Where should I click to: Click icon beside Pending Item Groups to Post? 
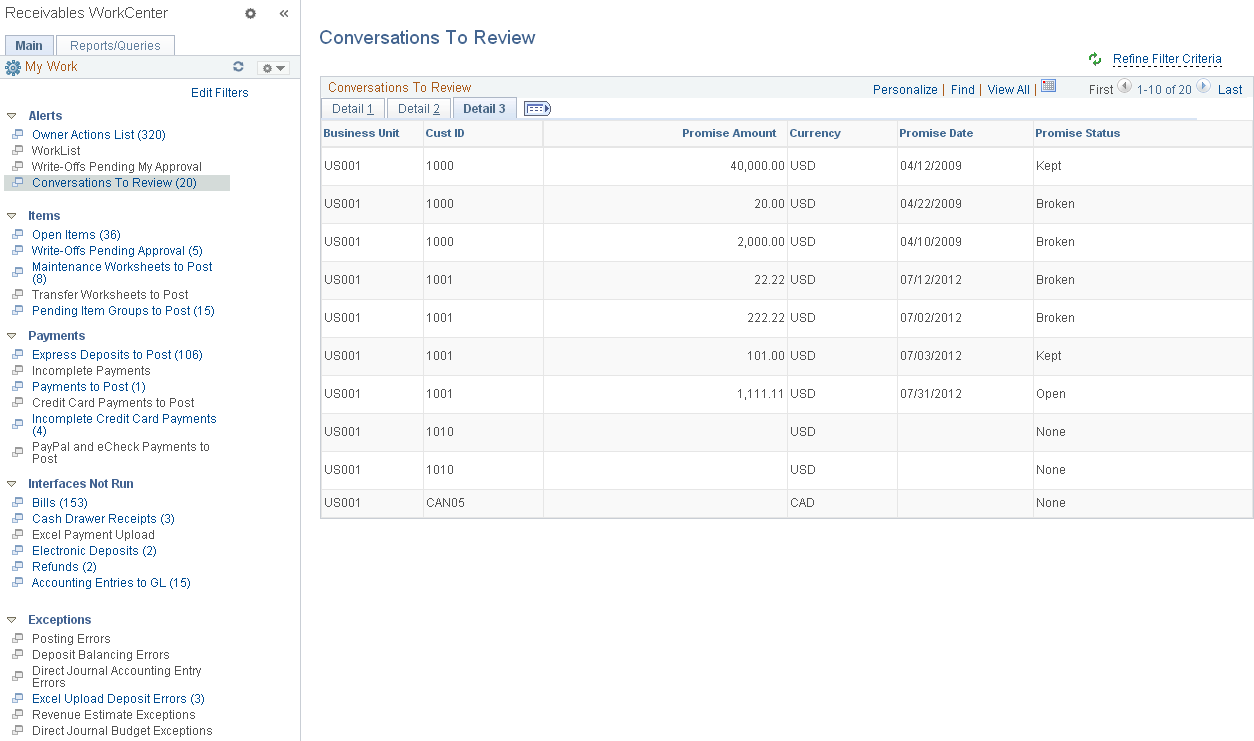pos(17,310)
